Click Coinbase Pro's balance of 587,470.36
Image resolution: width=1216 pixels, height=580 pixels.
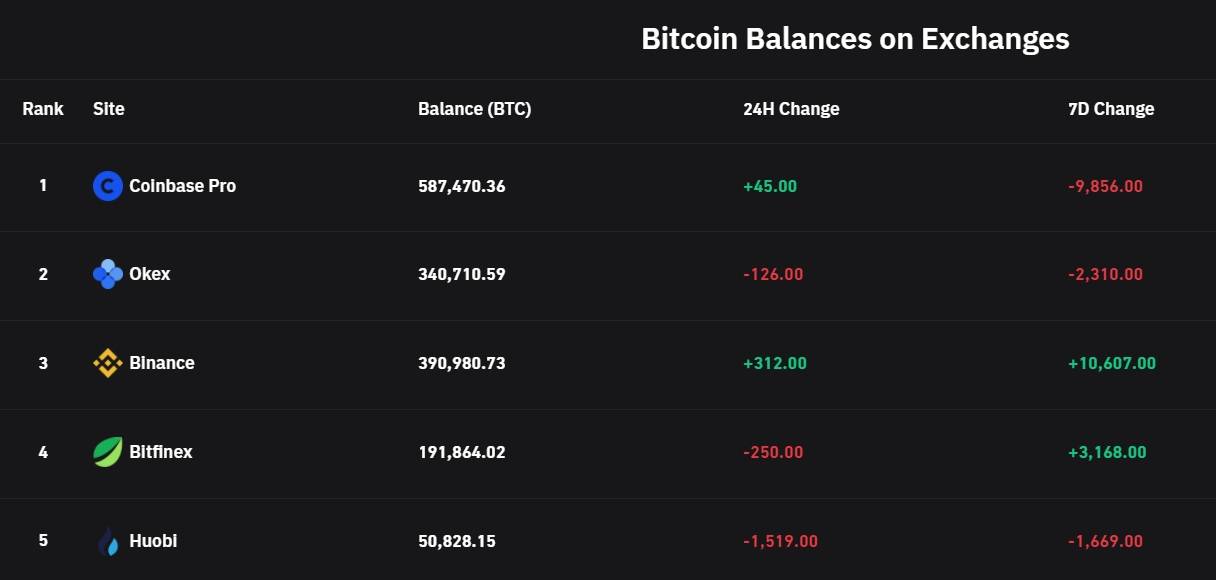point(462,186)
